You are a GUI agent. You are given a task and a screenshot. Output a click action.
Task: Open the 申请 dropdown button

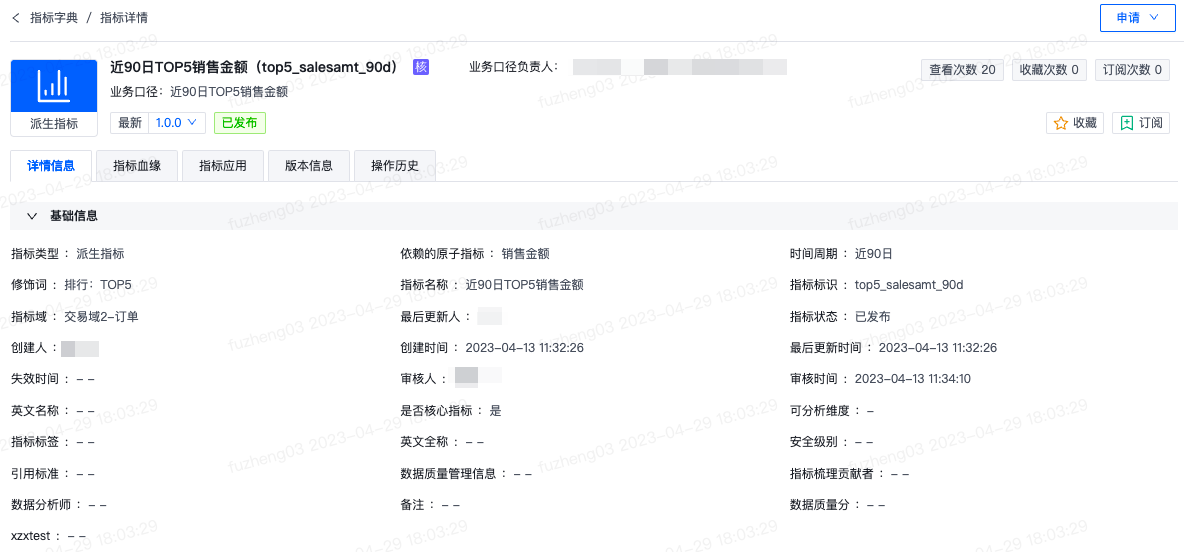tap(1138, 18)
